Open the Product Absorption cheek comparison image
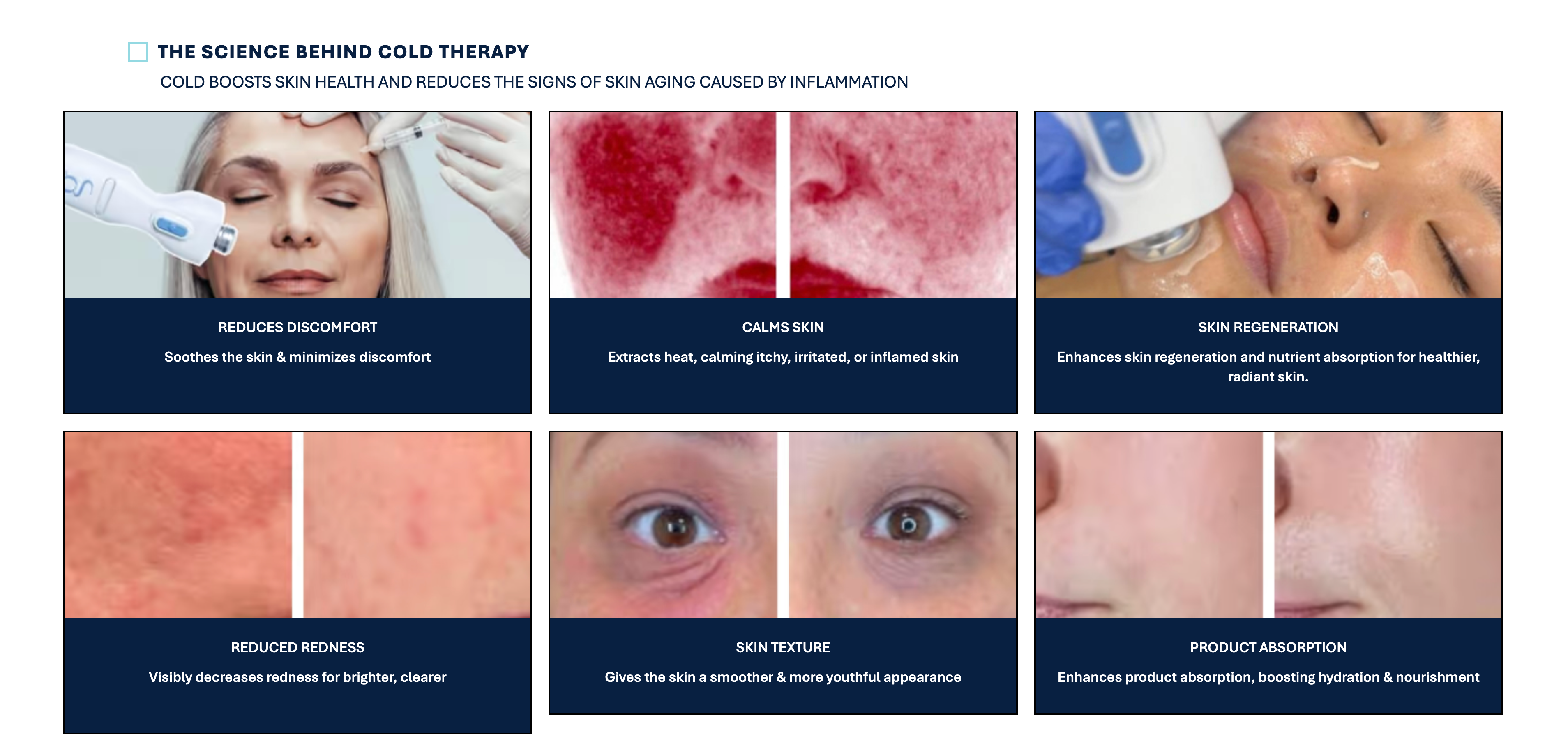Screen dimensions: 1568x748 pyautogui.click(x=1268, y=525)
